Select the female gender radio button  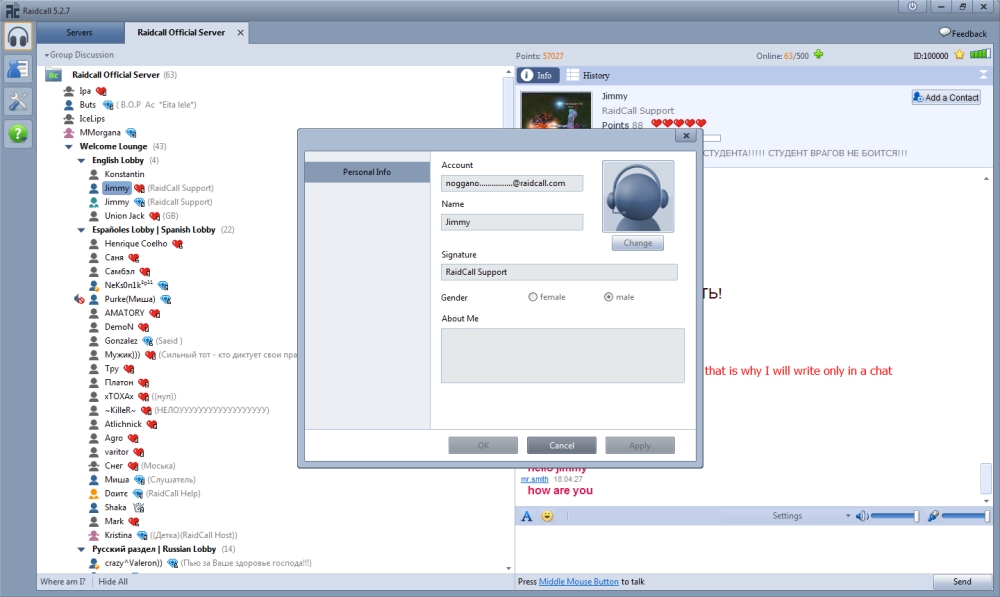tap(533, 297)
